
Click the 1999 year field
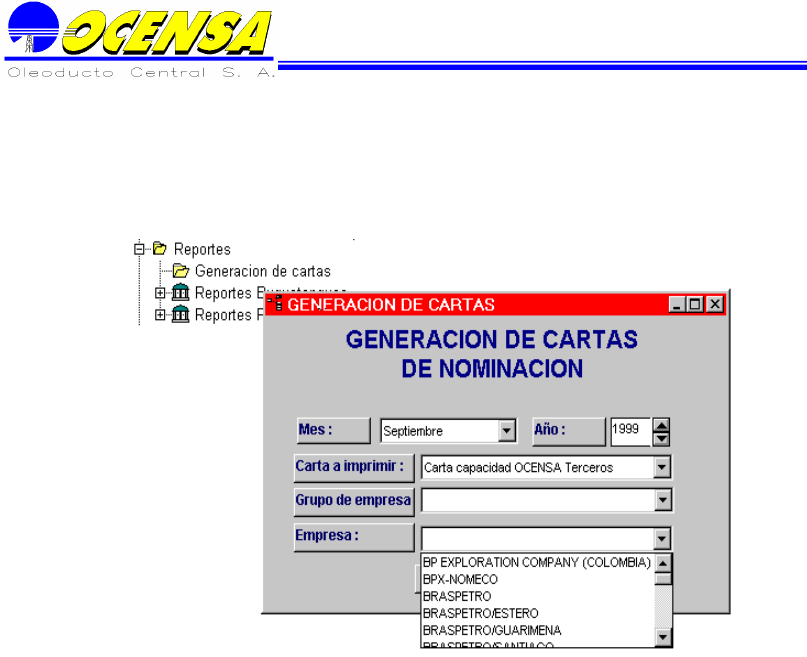(631, 431)
